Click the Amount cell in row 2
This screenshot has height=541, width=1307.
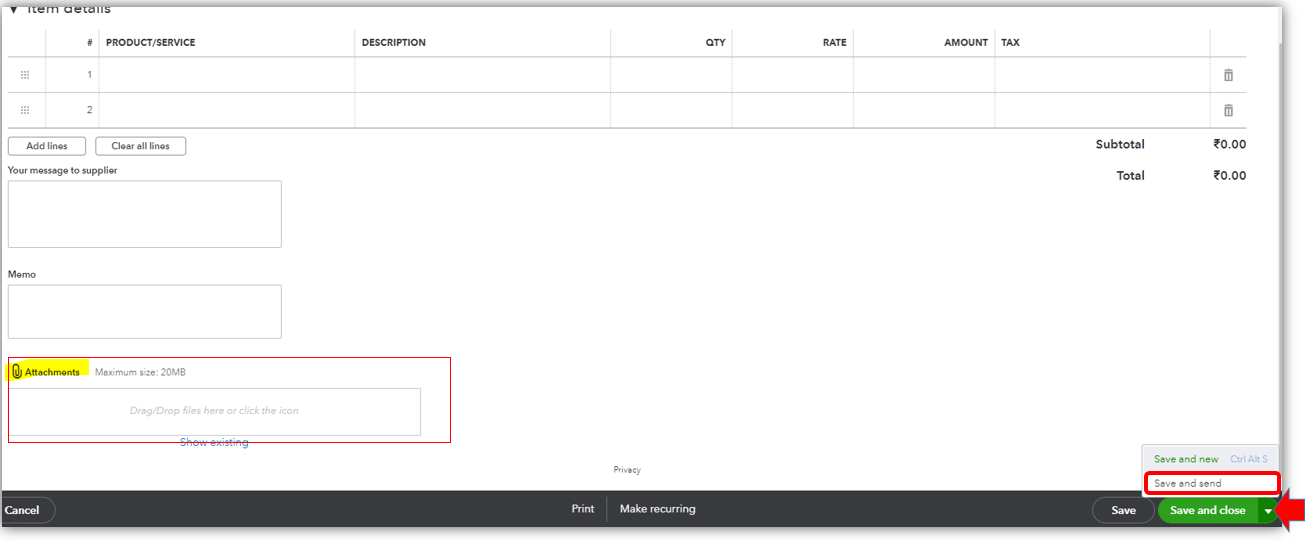tap(924, 110)
